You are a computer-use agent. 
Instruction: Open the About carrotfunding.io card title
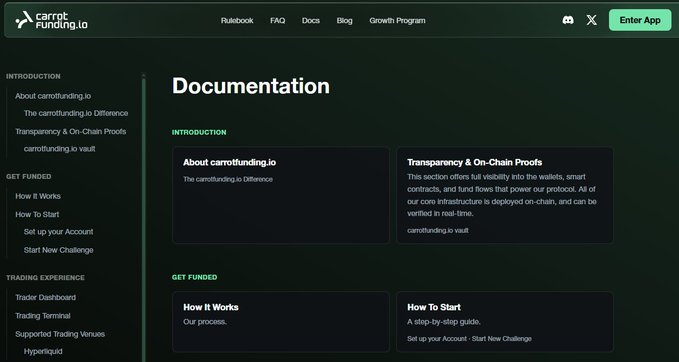[229, 162]
